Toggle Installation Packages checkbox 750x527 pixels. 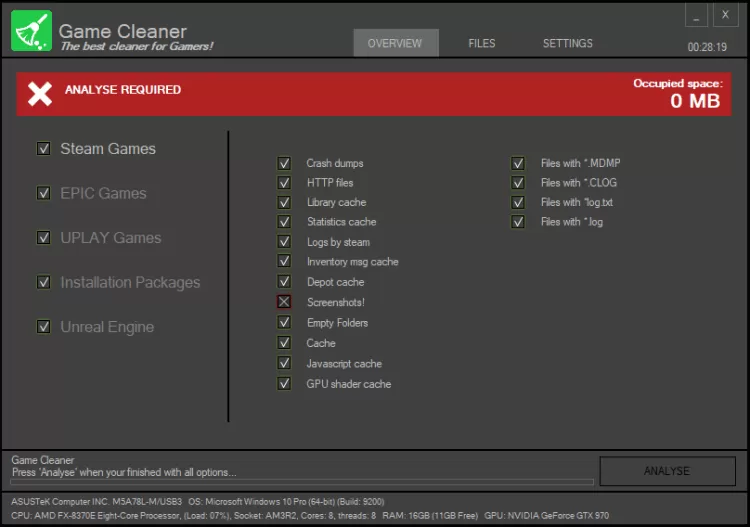point(44,282)
